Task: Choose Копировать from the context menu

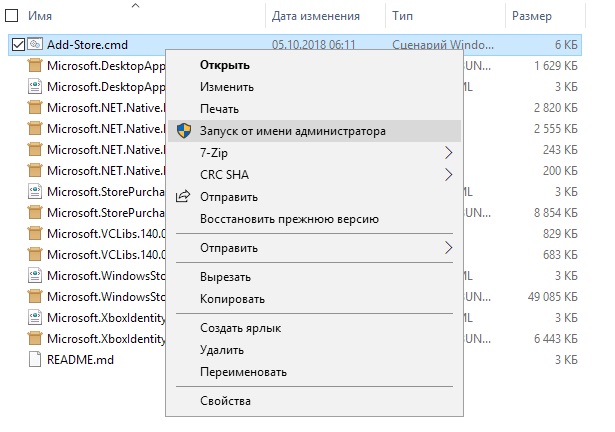Action: [314, 299]
